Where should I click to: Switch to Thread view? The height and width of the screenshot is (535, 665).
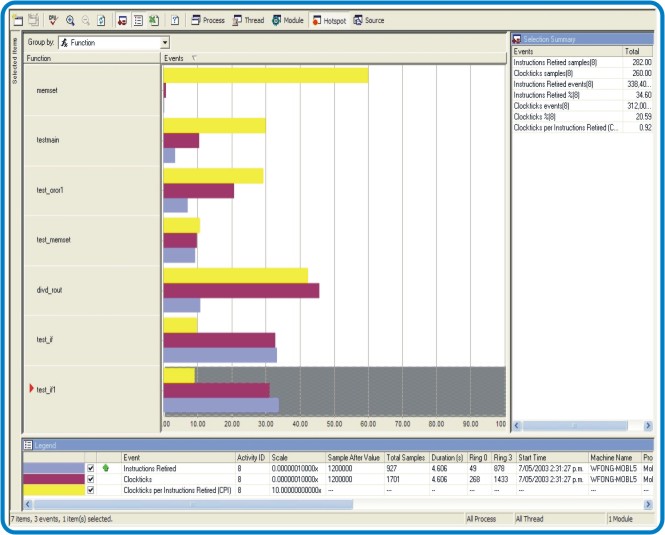(249, 20)
